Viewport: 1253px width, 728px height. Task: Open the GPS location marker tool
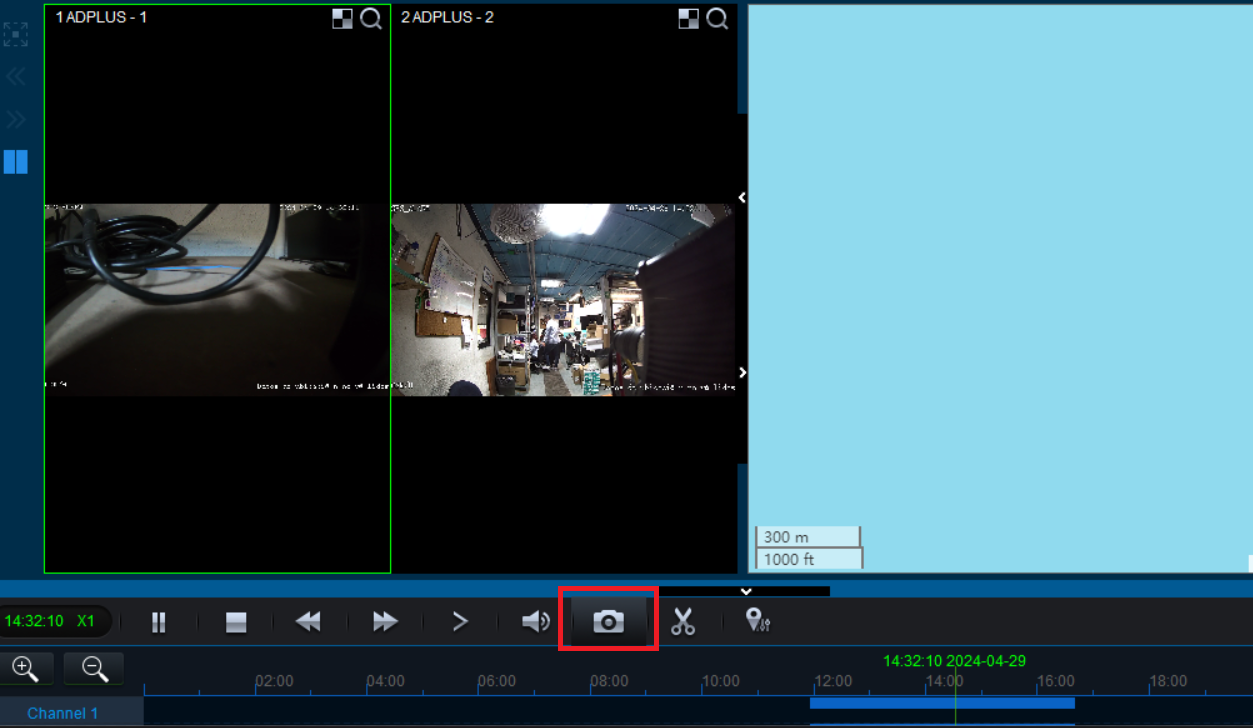757,621
